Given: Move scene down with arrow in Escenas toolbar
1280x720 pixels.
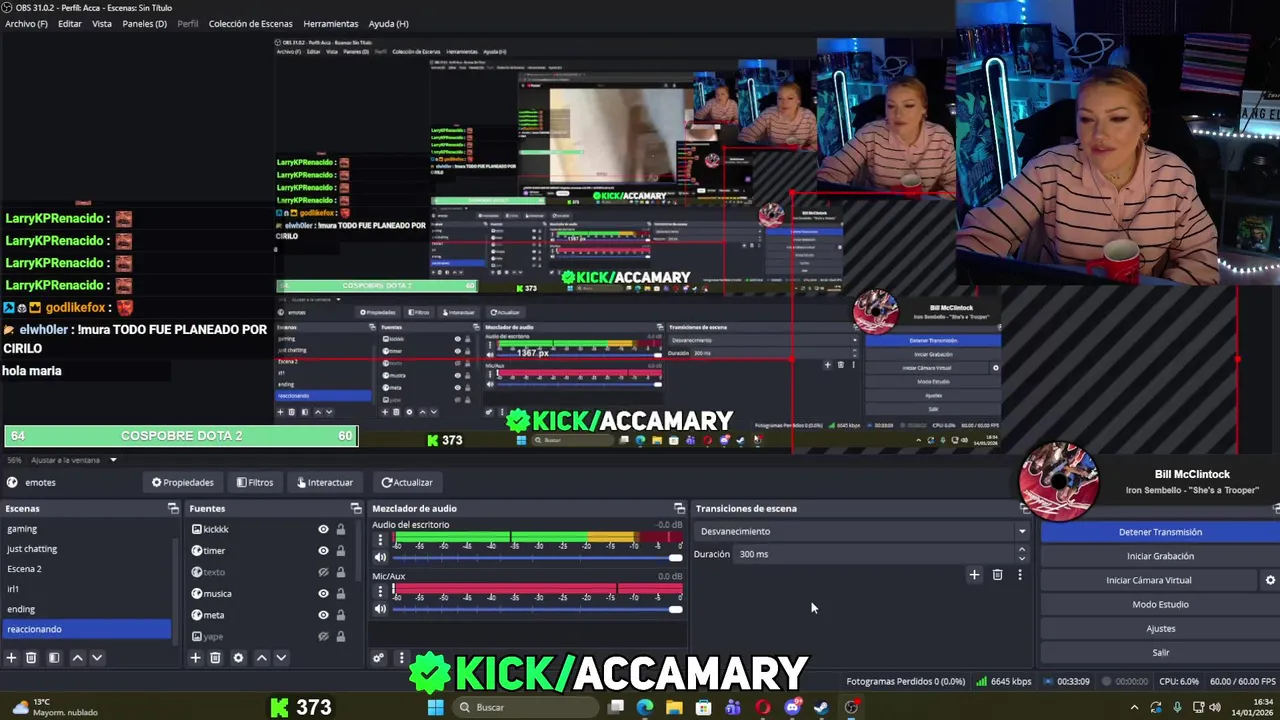Looking at the screenshot, I should 97,658.
